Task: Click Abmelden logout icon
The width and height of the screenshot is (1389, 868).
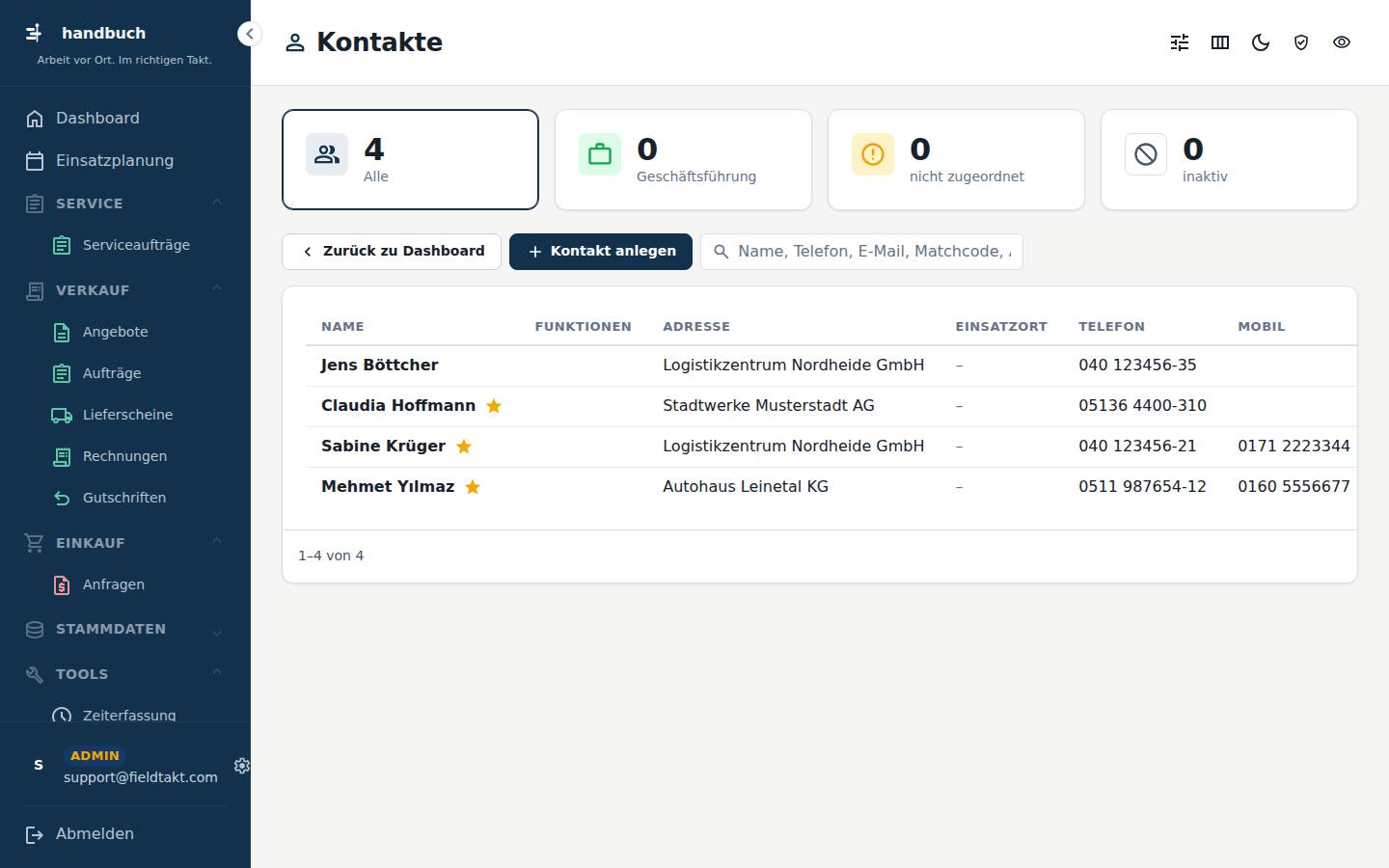Action: click(x=35, y=835)
